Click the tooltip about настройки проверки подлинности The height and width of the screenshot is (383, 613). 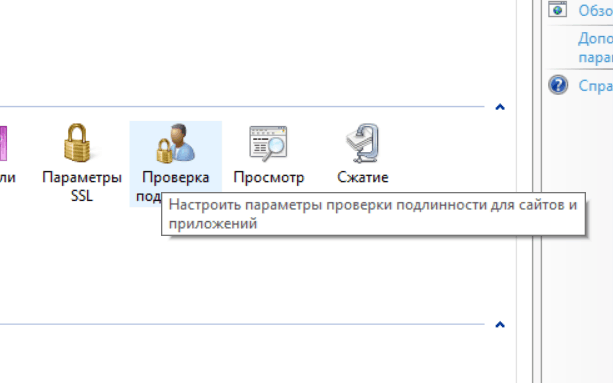coord(373,214)
